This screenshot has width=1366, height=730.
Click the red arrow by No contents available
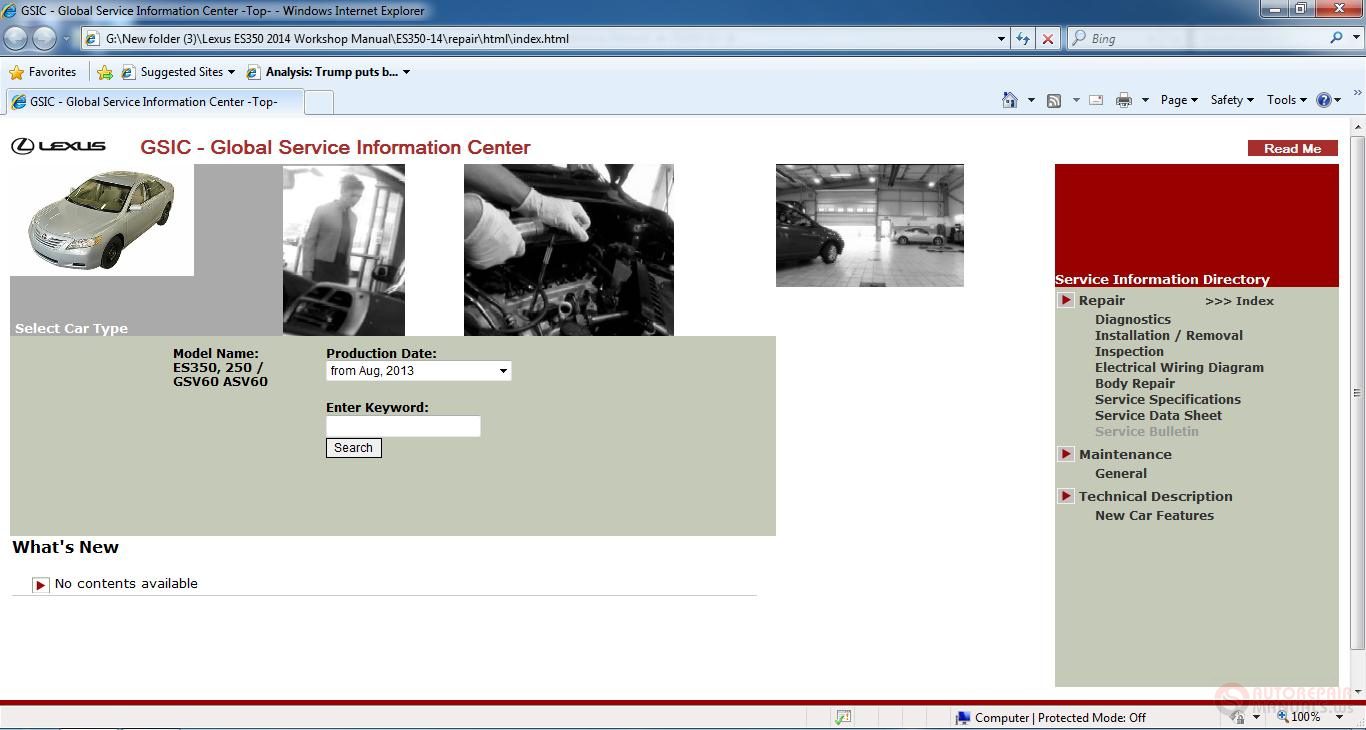tap(40, 585)
